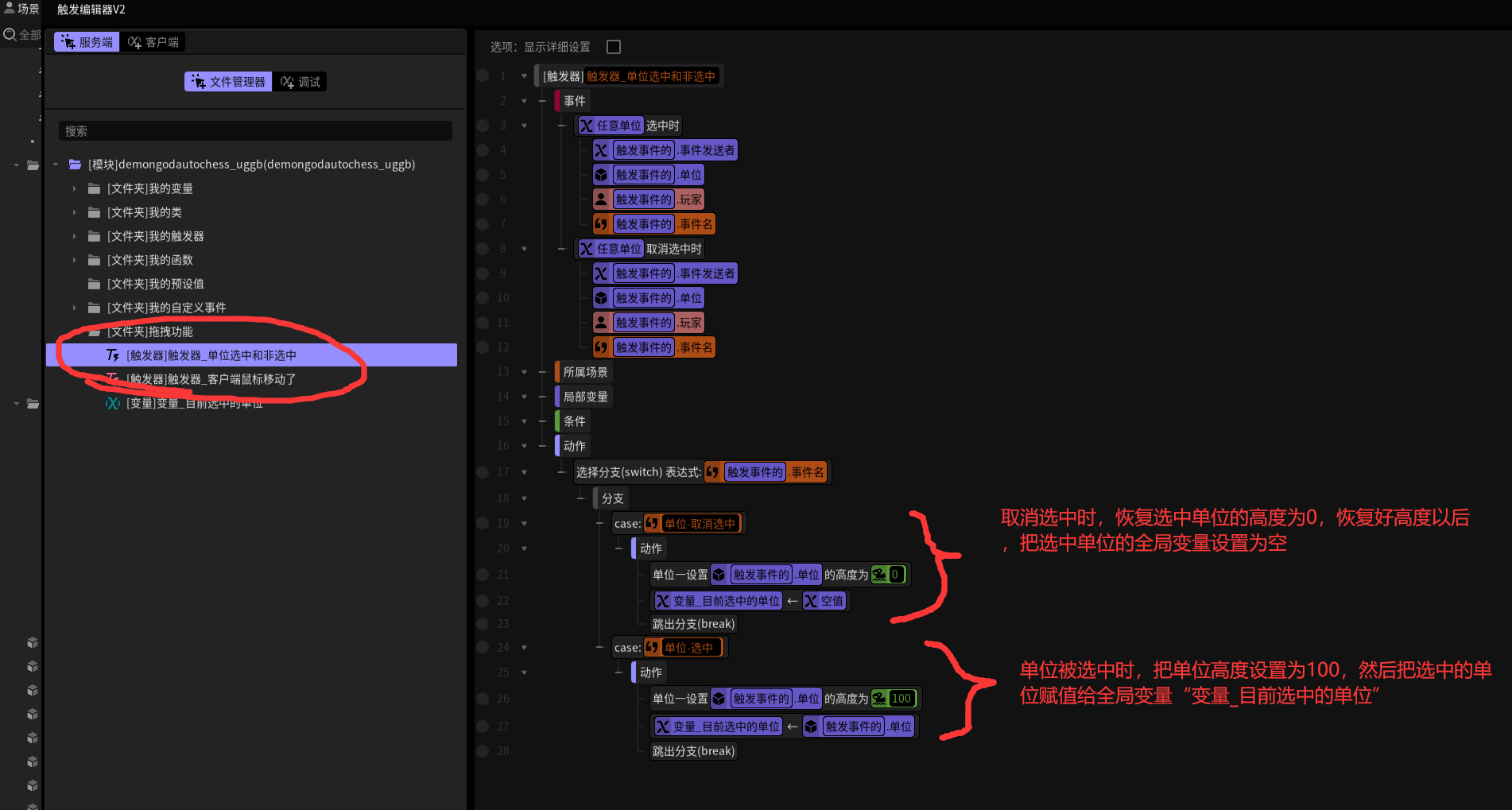Open the 我的预设值 folder
The width and height of the screenshot is (1512, 810).
[x=156, y=284]
